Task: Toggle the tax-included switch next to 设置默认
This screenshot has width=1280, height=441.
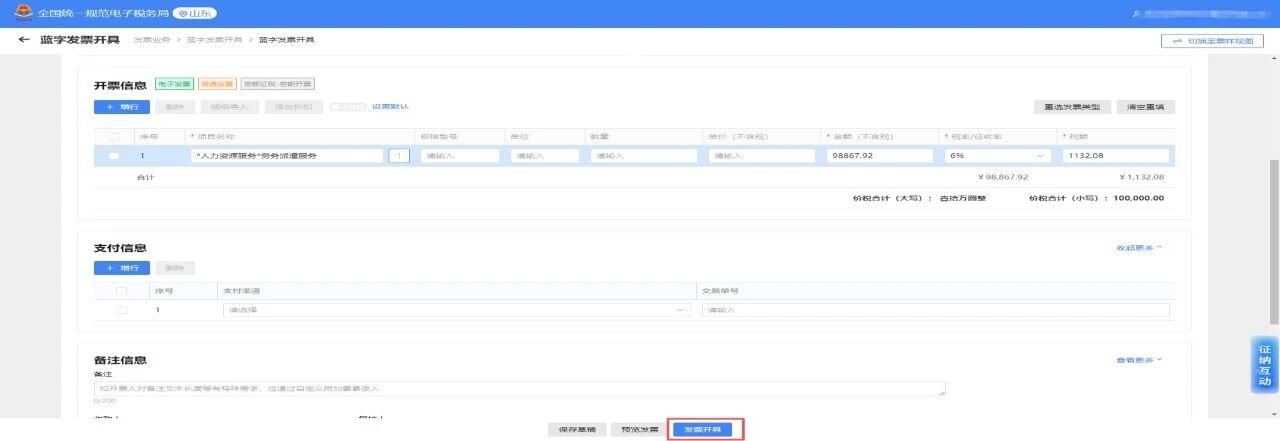Action: pos(347,106)
